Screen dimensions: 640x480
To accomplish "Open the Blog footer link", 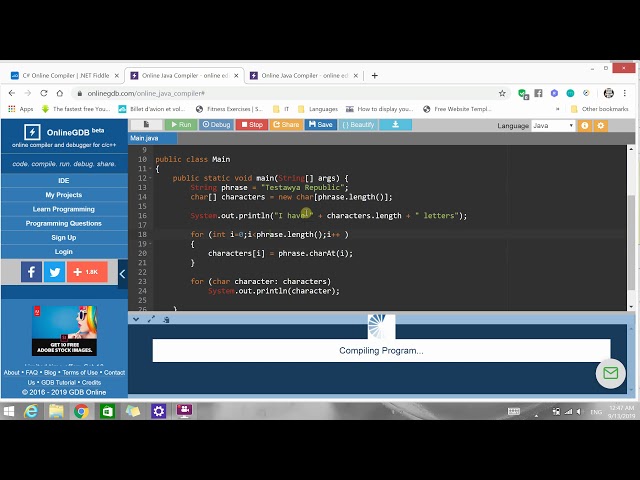I will coord(50,373).
